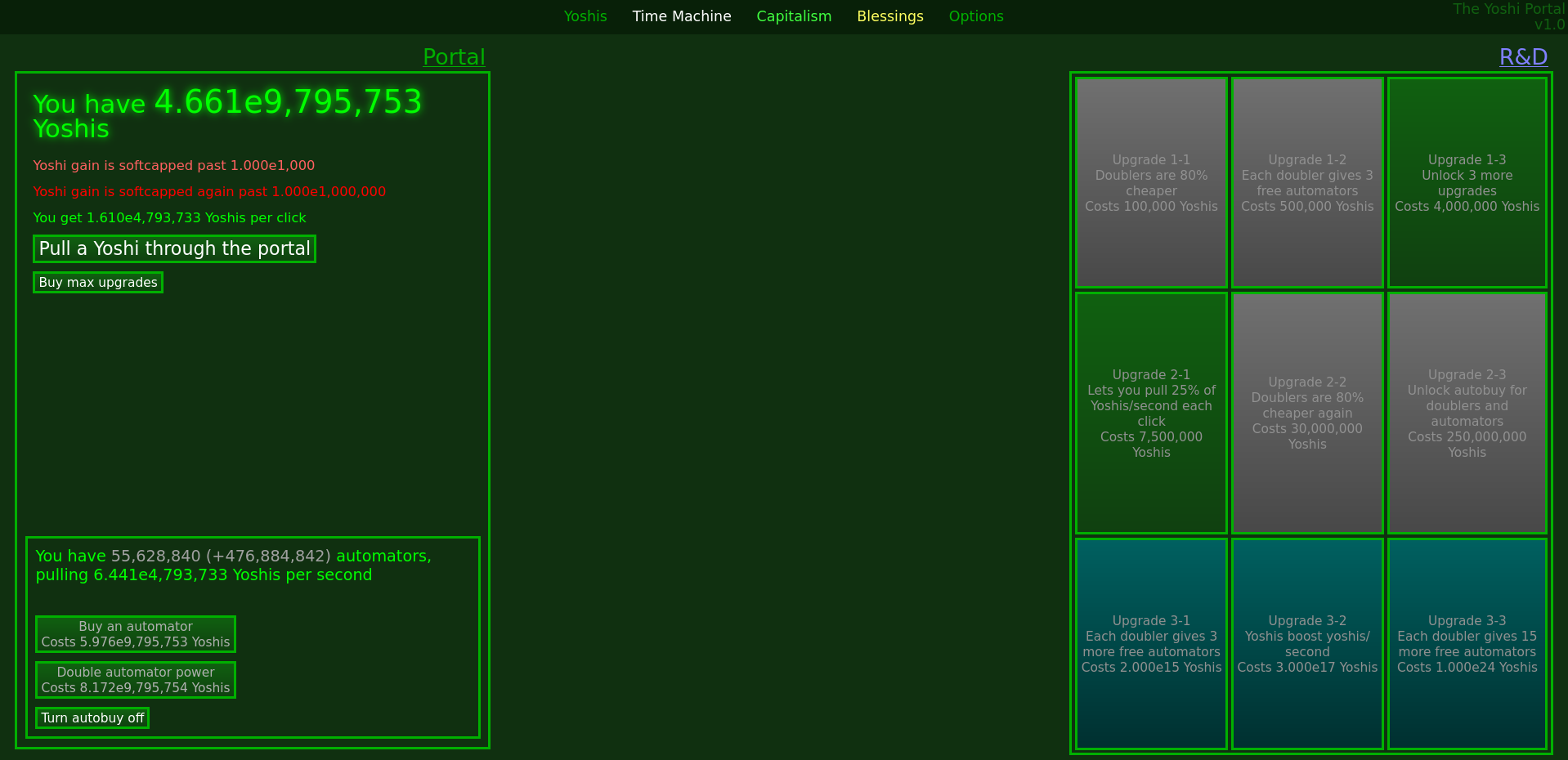Click Double automator power button
The width and height of the screenshot is (1568, 760).
(x=136, y=680)
